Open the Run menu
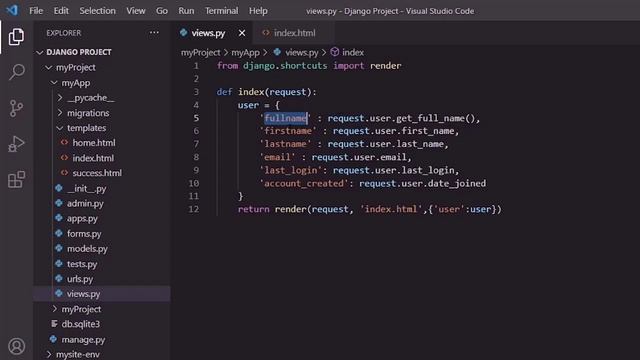640x360 pixels. coord(186,11)
